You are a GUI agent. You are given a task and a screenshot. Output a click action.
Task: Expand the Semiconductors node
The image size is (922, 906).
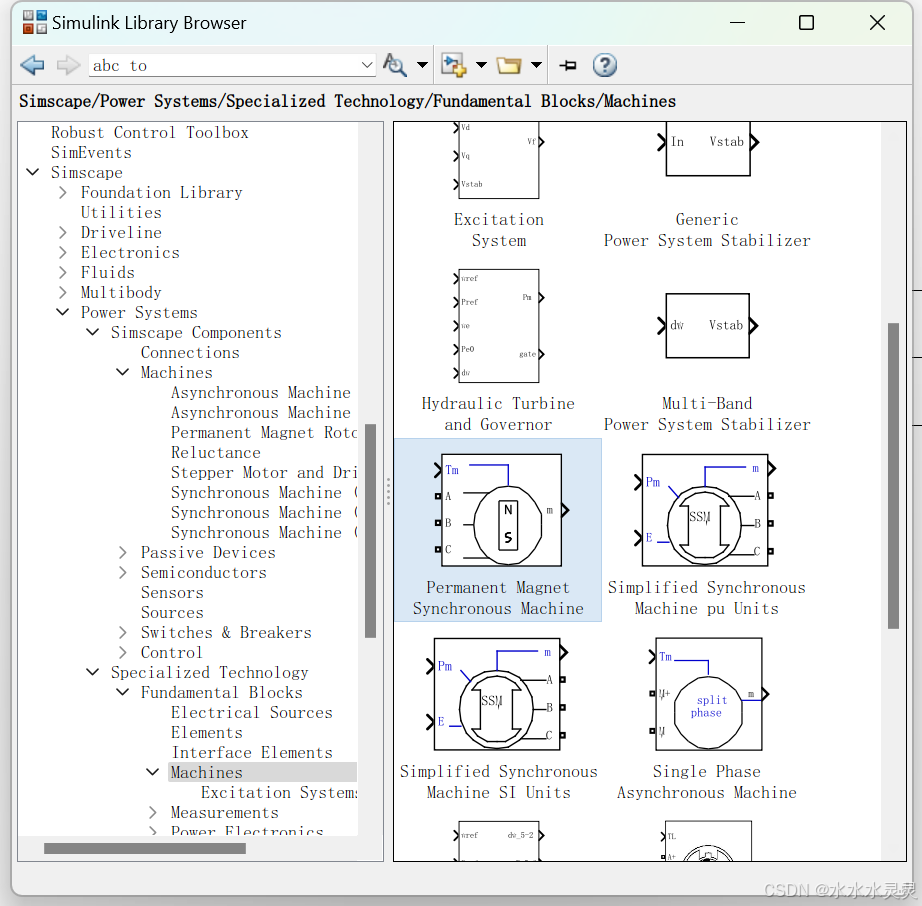(122, 572)
